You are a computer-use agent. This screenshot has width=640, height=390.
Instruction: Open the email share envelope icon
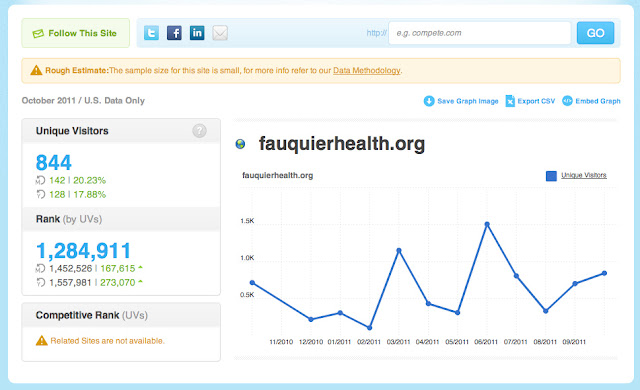click(220, 33)
